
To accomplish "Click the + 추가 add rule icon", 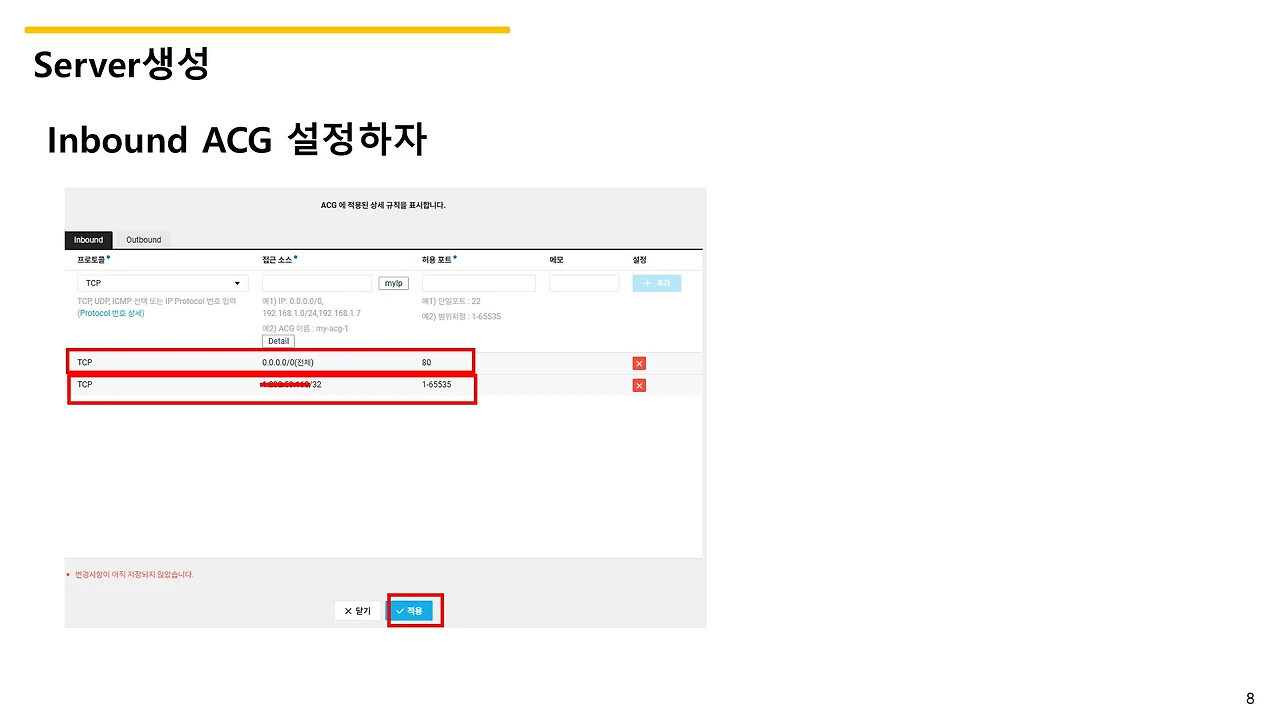I will 656,283.
